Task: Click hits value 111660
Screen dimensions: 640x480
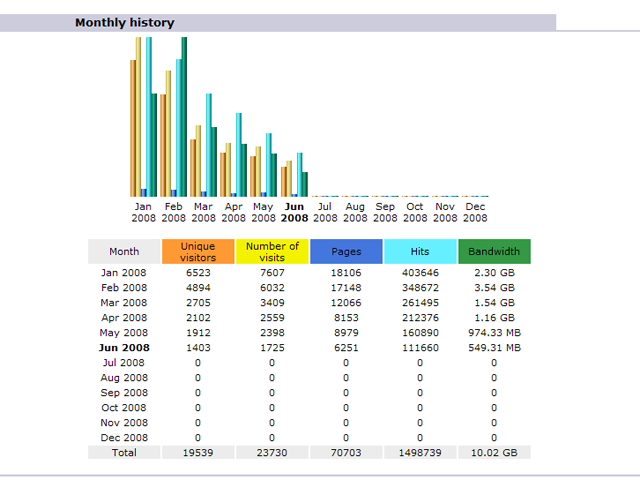Action: (420, 348)
